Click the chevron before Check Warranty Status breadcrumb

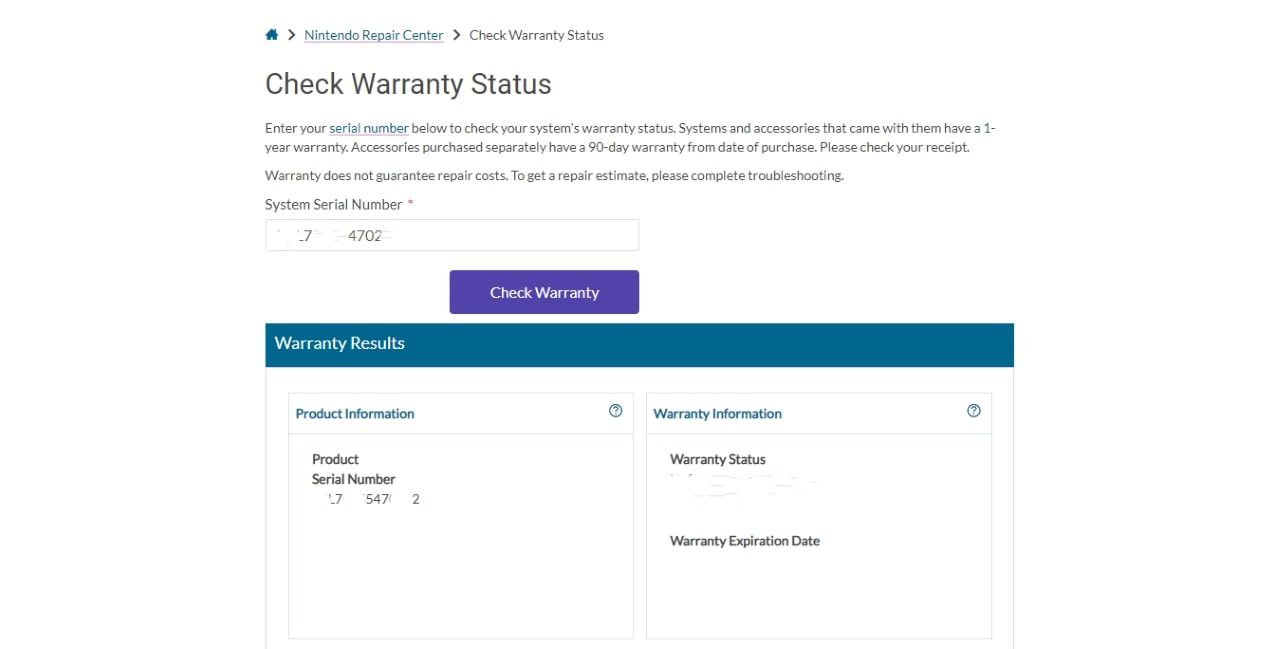[457, 35]
